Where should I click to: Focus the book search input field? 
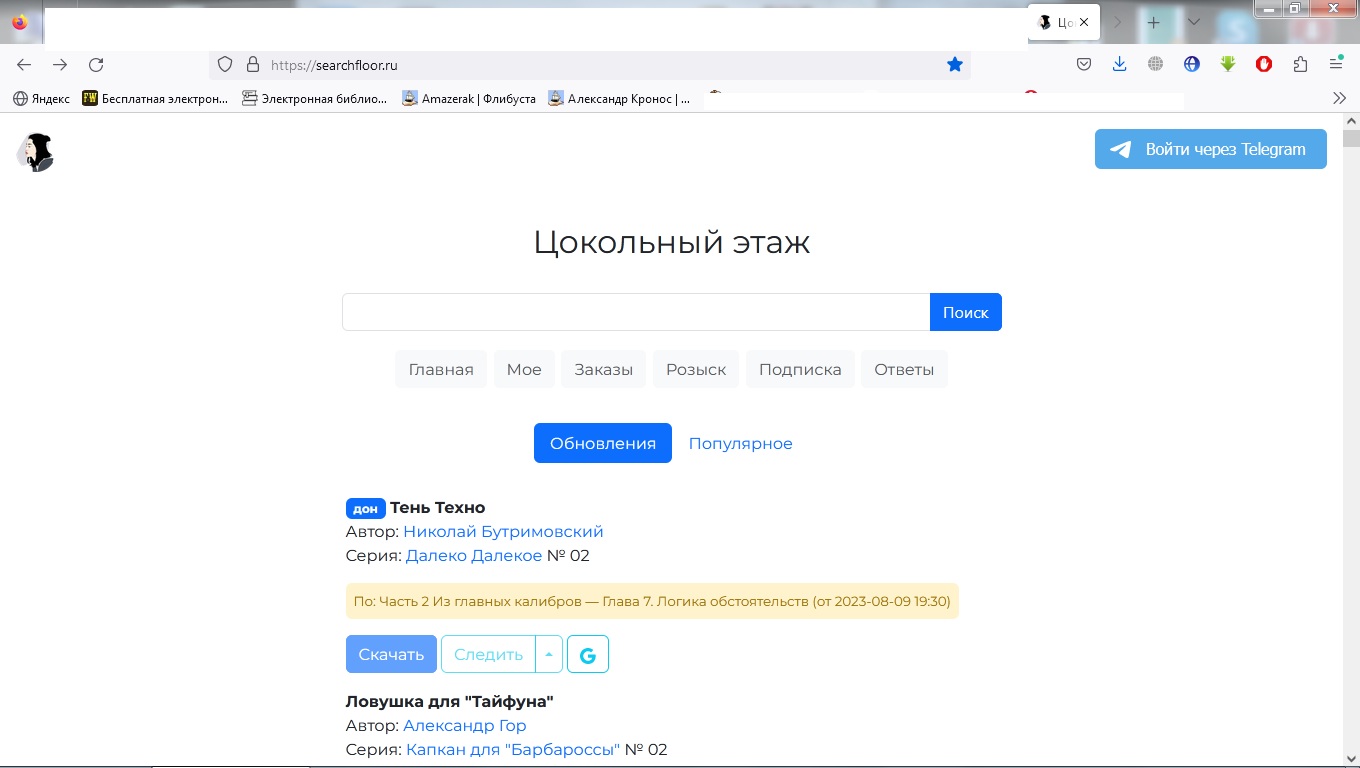coord(636,312)
